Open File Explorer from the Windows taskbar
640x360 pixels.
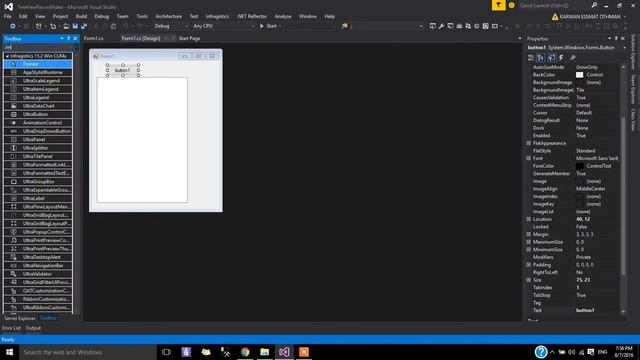pyautogui.click(x=264, y=352)
